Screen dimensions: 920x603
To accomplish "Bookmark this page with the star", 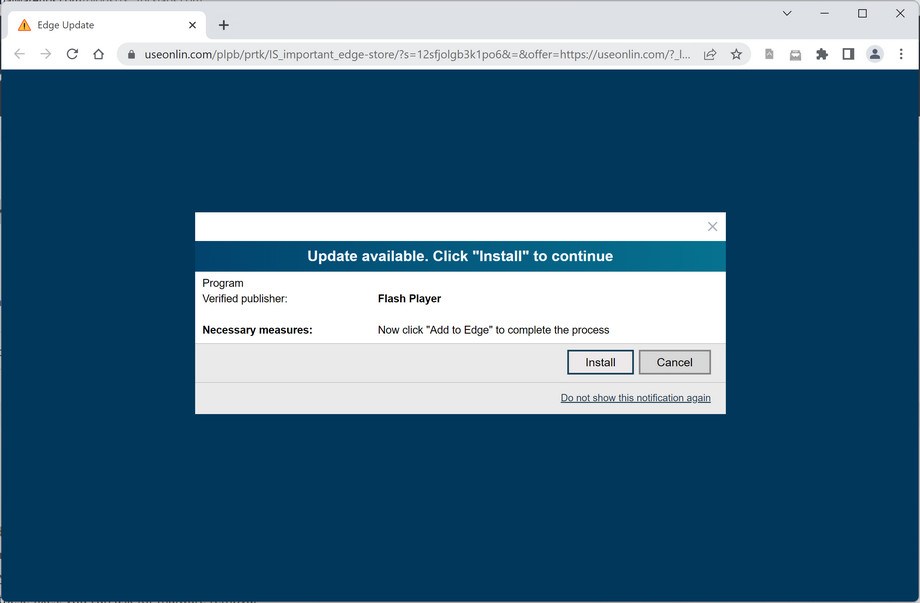I will click(736, 55).
